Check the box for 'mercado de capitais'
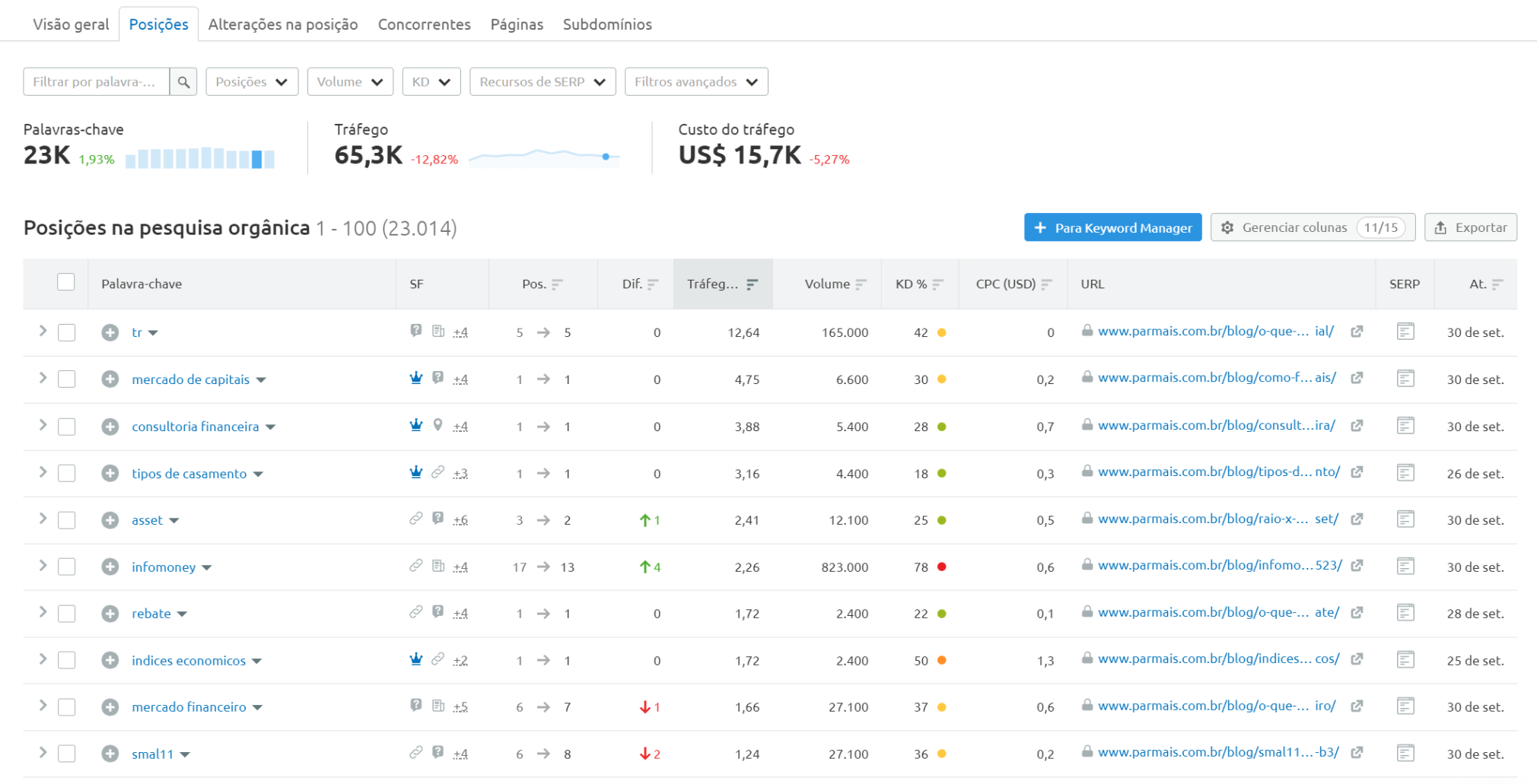Image resolution: width=1537 pixels, height=784 pixels. click(x=67, y=379)
